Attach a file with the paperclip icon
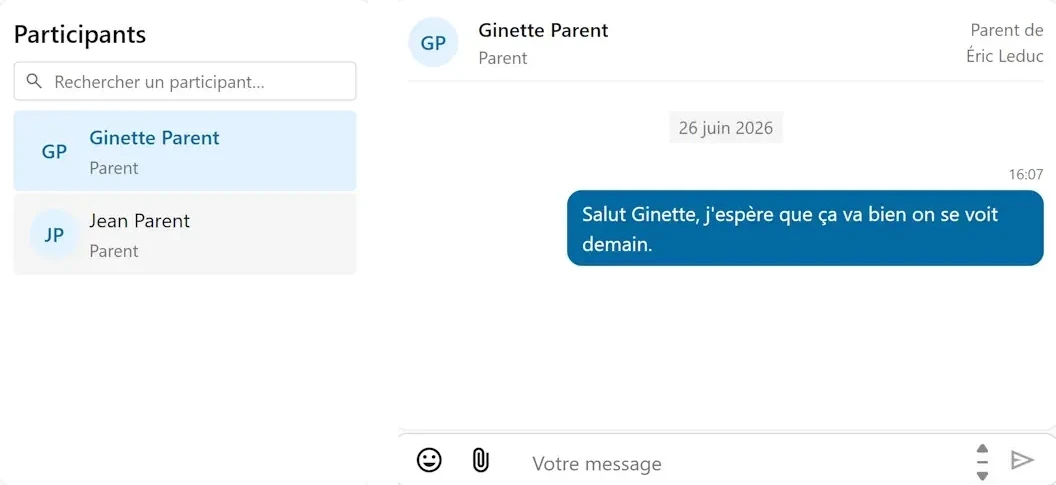This screenshot has height=485, width=1056. click(480, 461)
